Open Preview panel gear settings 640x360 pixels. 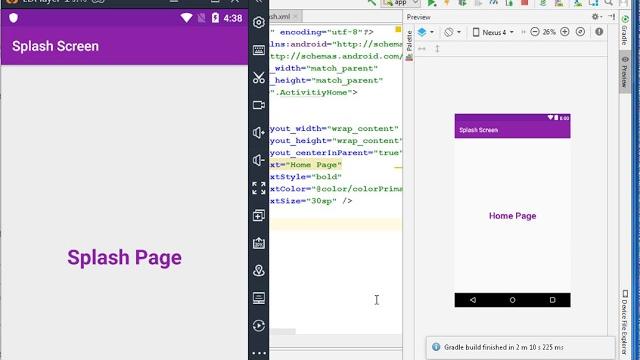(x=596, y=17)
